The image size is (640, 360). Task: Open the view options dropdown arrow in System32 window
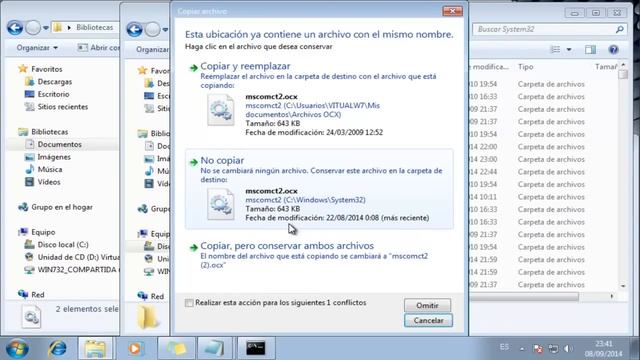[569, 50]
